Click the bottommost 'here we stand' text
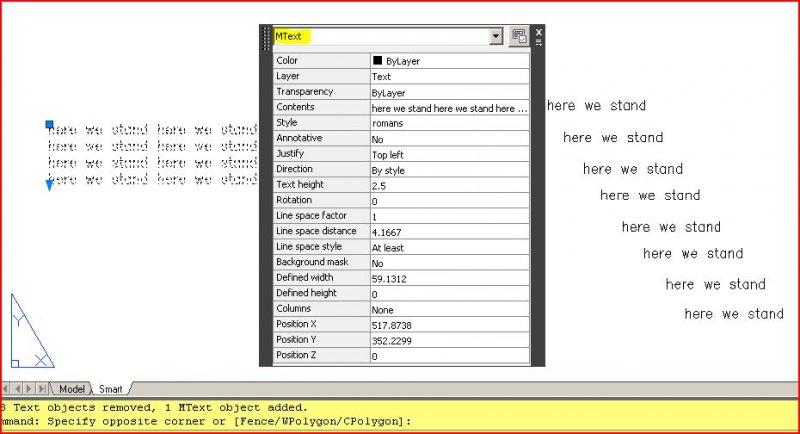 click(734, 314)
